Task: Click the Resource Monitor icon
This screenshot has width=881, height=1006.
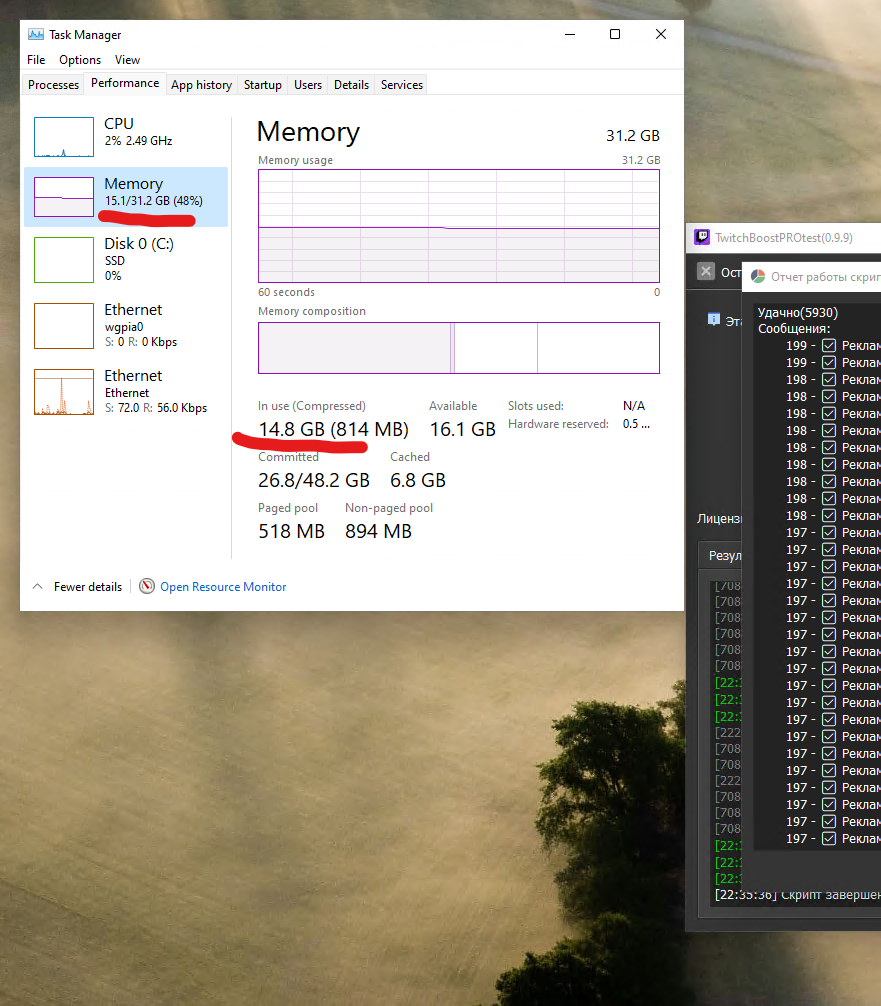Action: coord(147,587)
